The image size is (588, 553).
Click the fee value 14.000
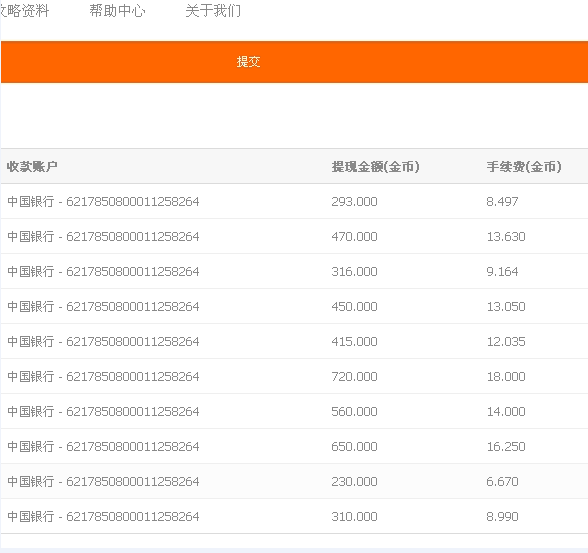506,411
